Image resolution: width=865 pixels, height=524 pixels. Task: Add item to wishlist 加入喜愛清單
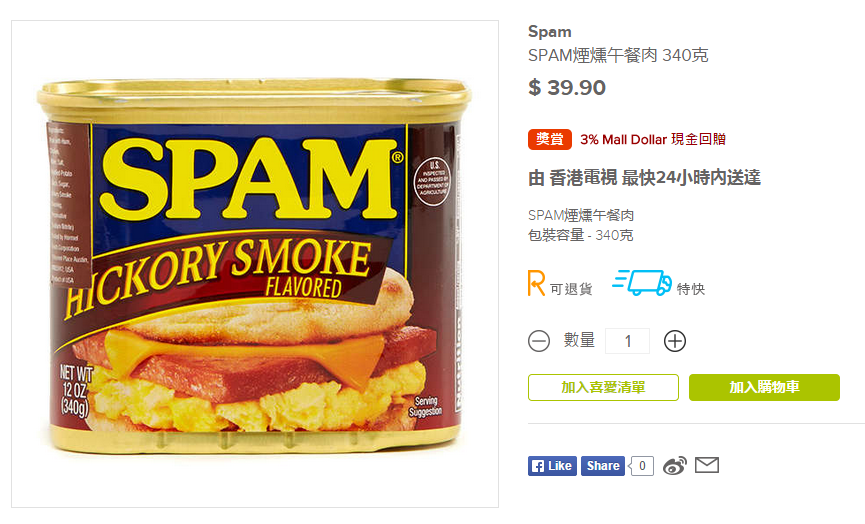(603, 387)
